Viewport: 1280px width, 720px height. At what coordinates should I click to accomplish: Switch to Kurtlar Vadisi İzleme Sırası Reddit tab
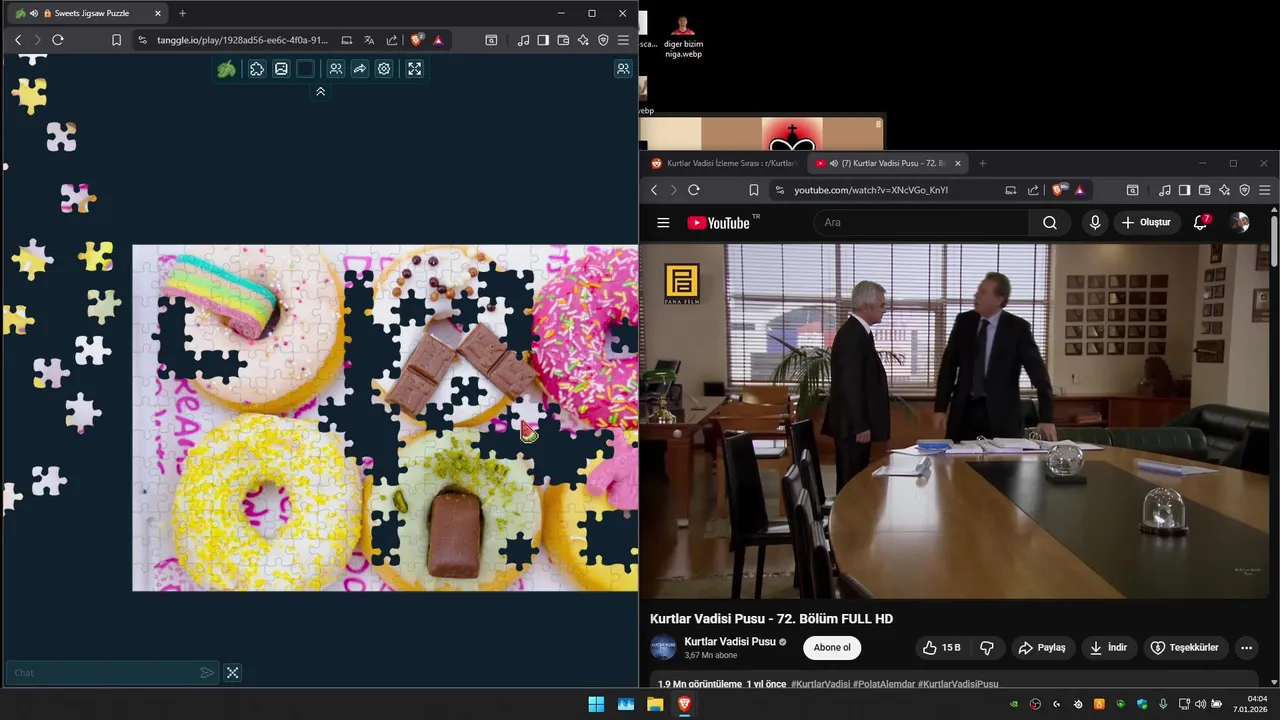tap(725, 163)
